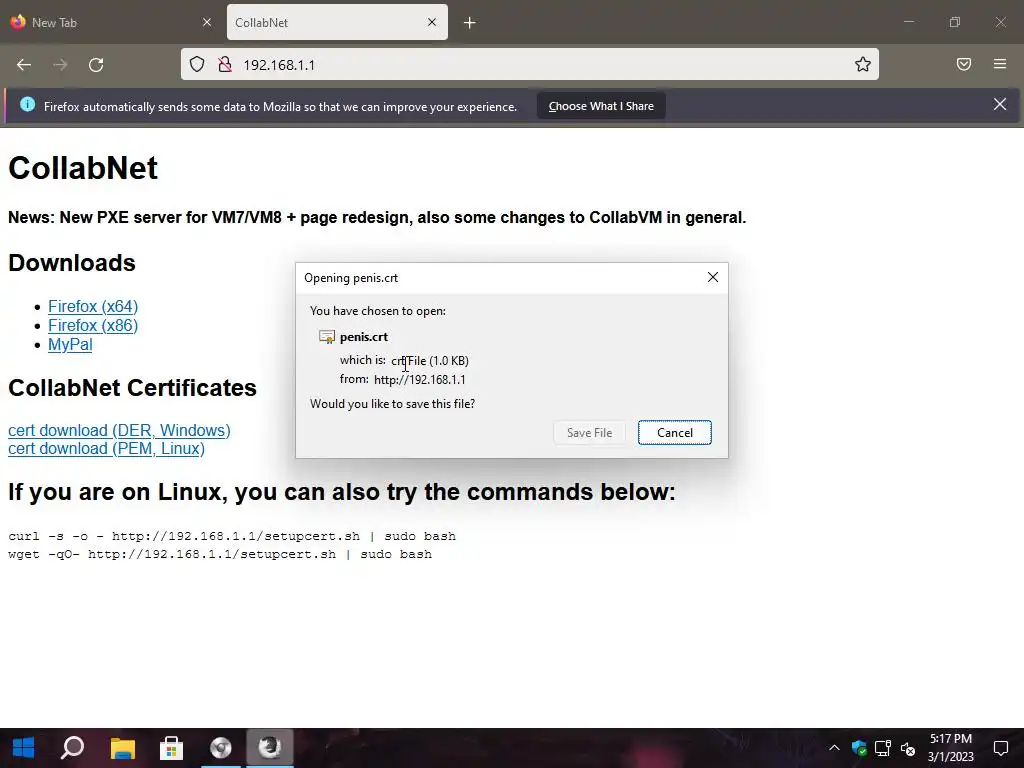Open Microsoft Store from taskbar
This screenshot has height=768, width=1024.
click(171, 747)
